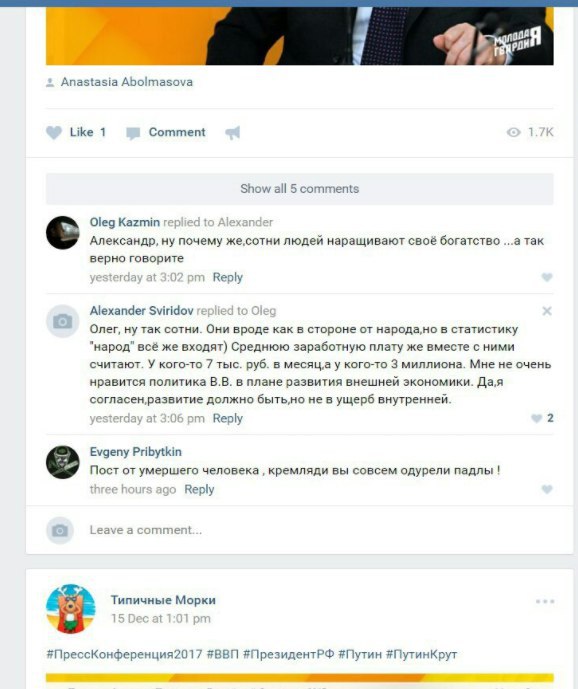
Task: Like Oleg Kazmin's comment heart
Action: pyautogui.click(x=546, y=277)
